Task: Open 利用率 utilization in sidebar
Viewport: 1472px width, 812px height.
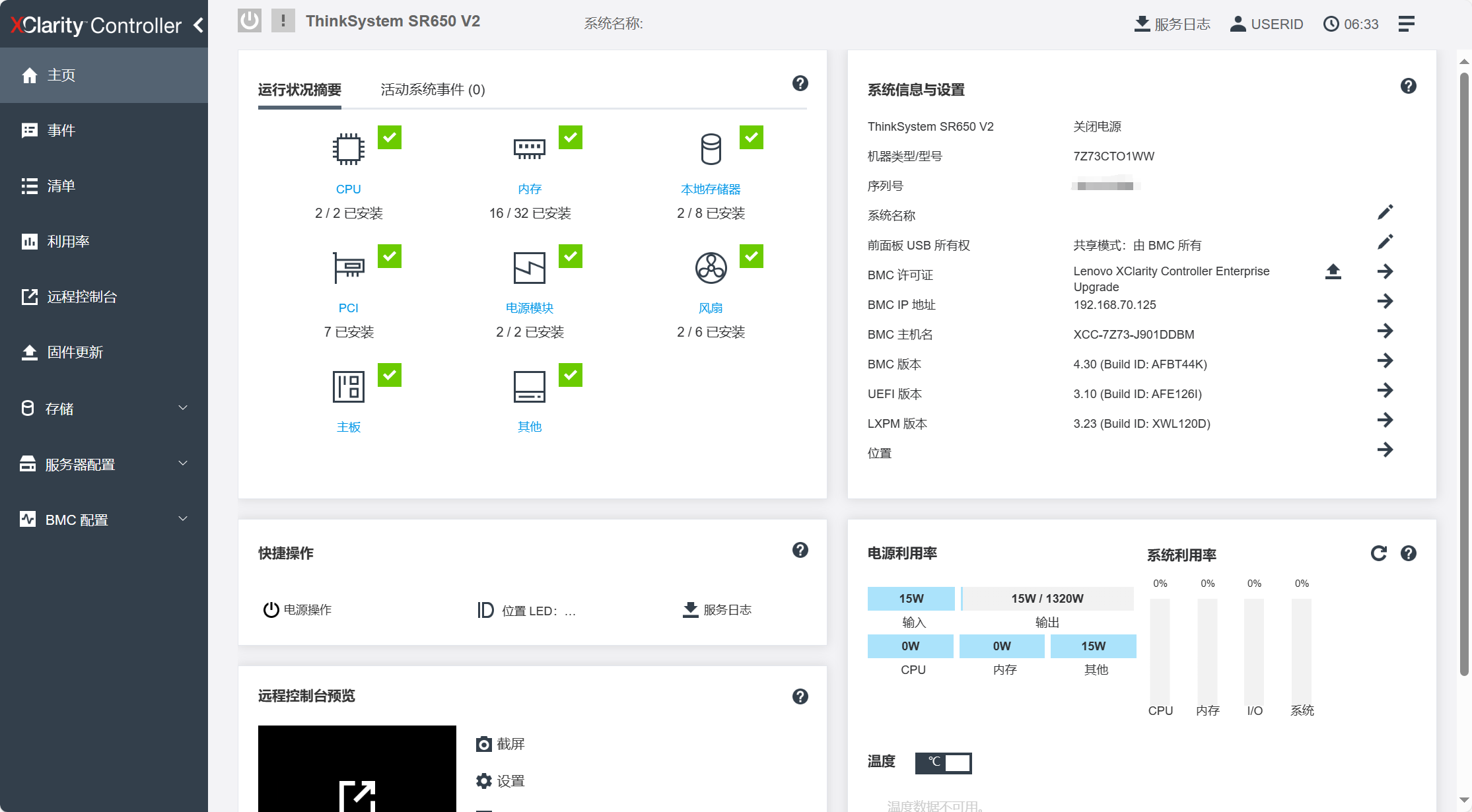Action: [104, 241]
